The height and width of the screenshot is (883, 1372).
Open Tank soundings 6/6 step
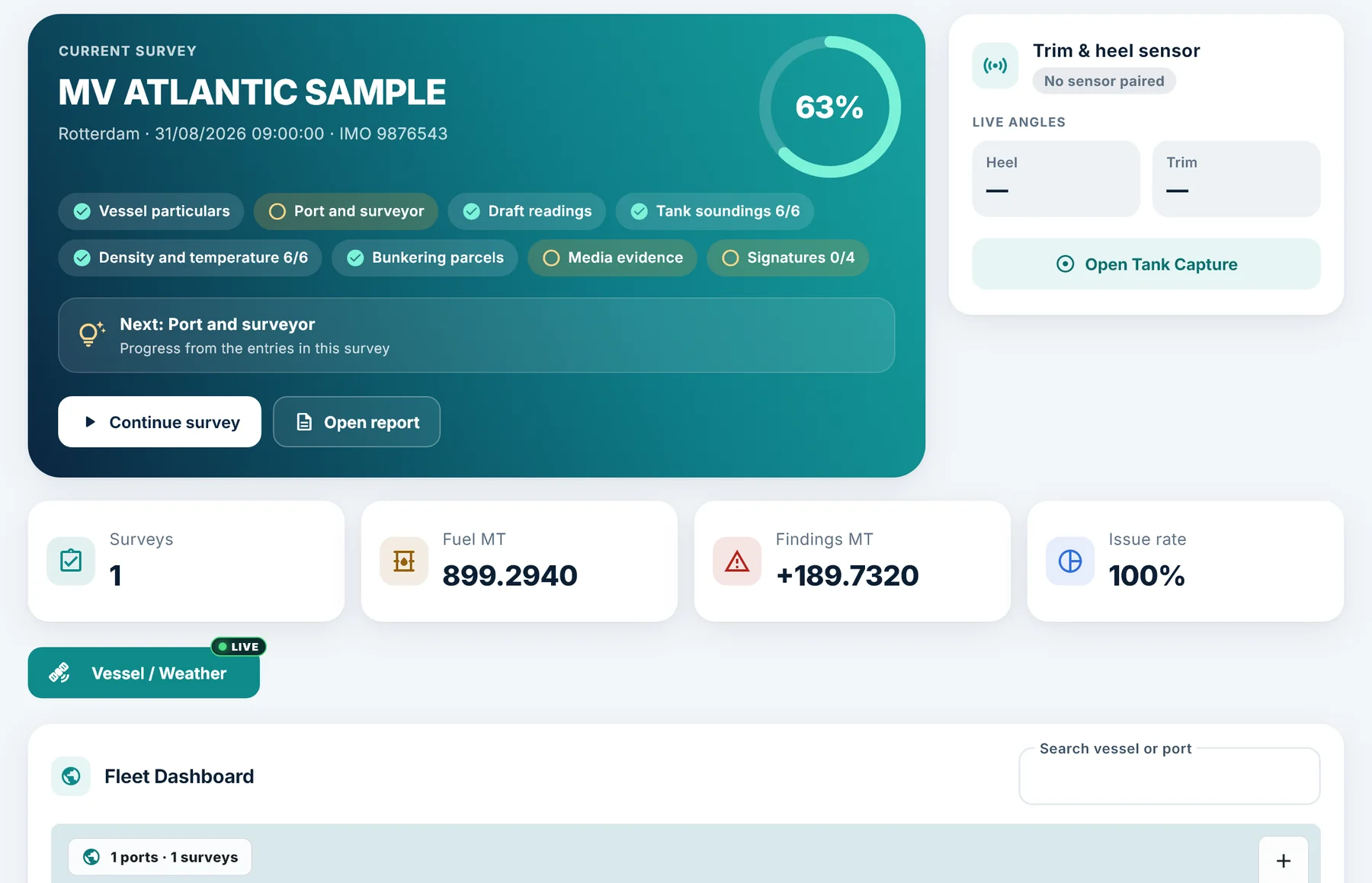click(x=715, y=211)
